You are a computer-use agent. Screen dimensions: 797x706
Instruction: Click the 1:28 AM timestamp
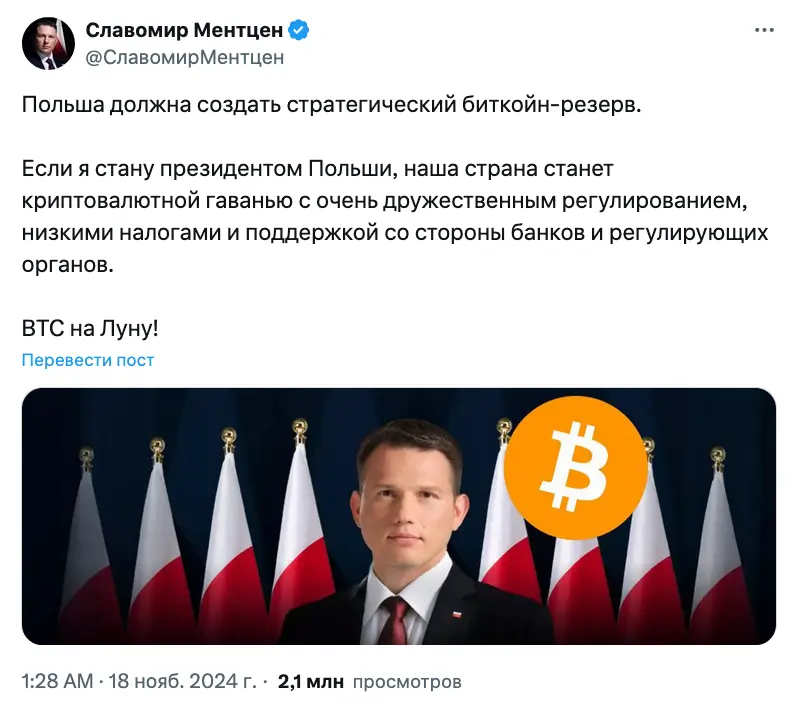click(58, 682)
